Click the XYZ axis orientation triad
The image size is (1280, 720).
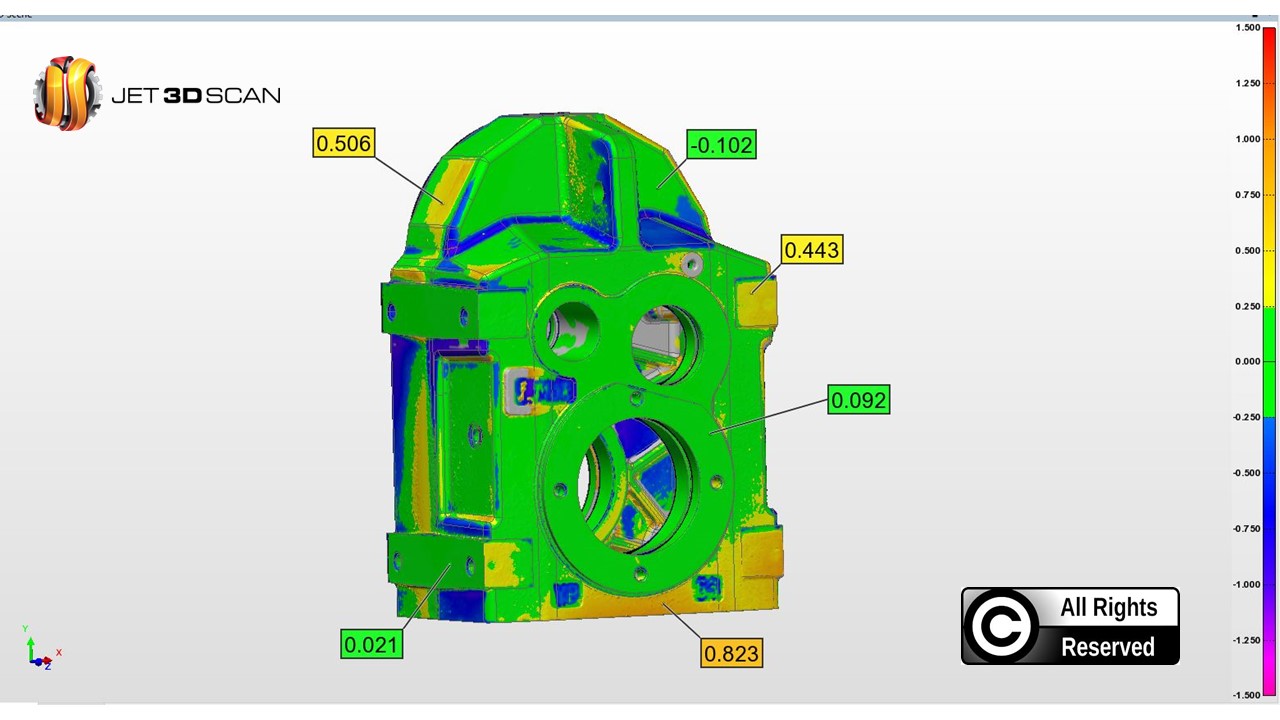[39, 651]
